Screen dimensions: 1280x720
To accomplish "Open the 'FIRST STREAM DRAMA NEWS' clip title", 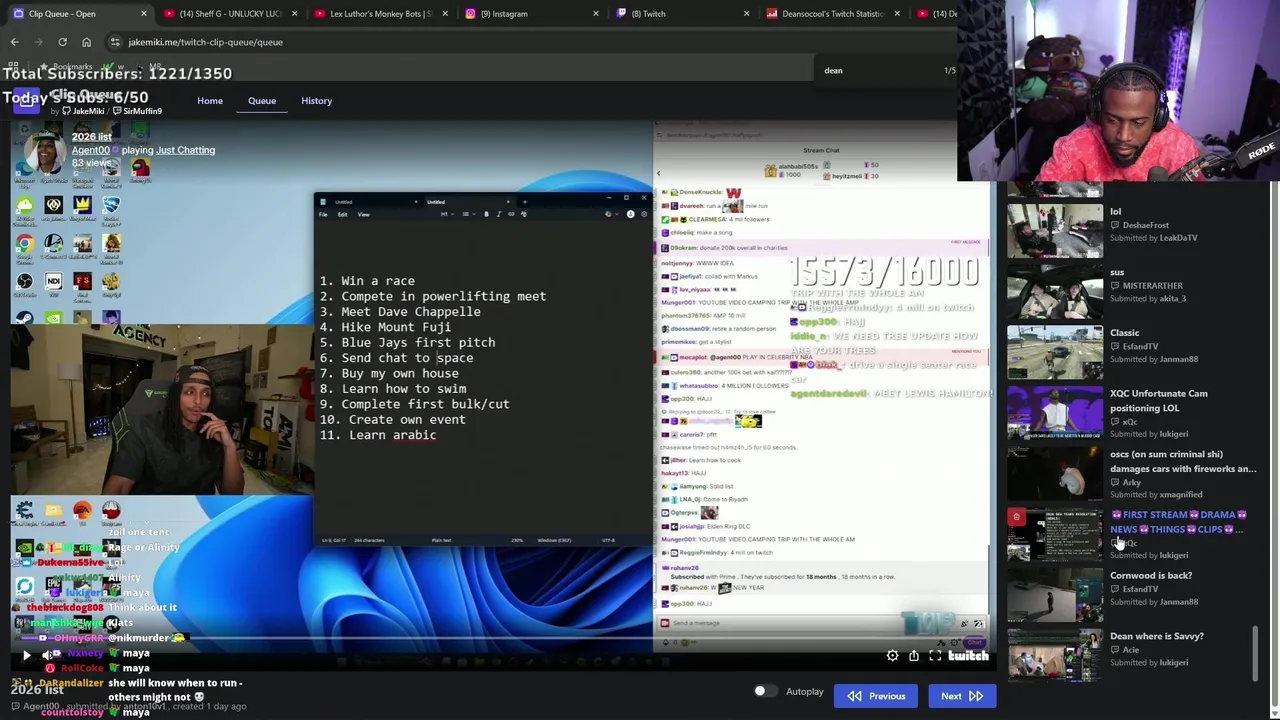I will click(x=1179, y=522).
